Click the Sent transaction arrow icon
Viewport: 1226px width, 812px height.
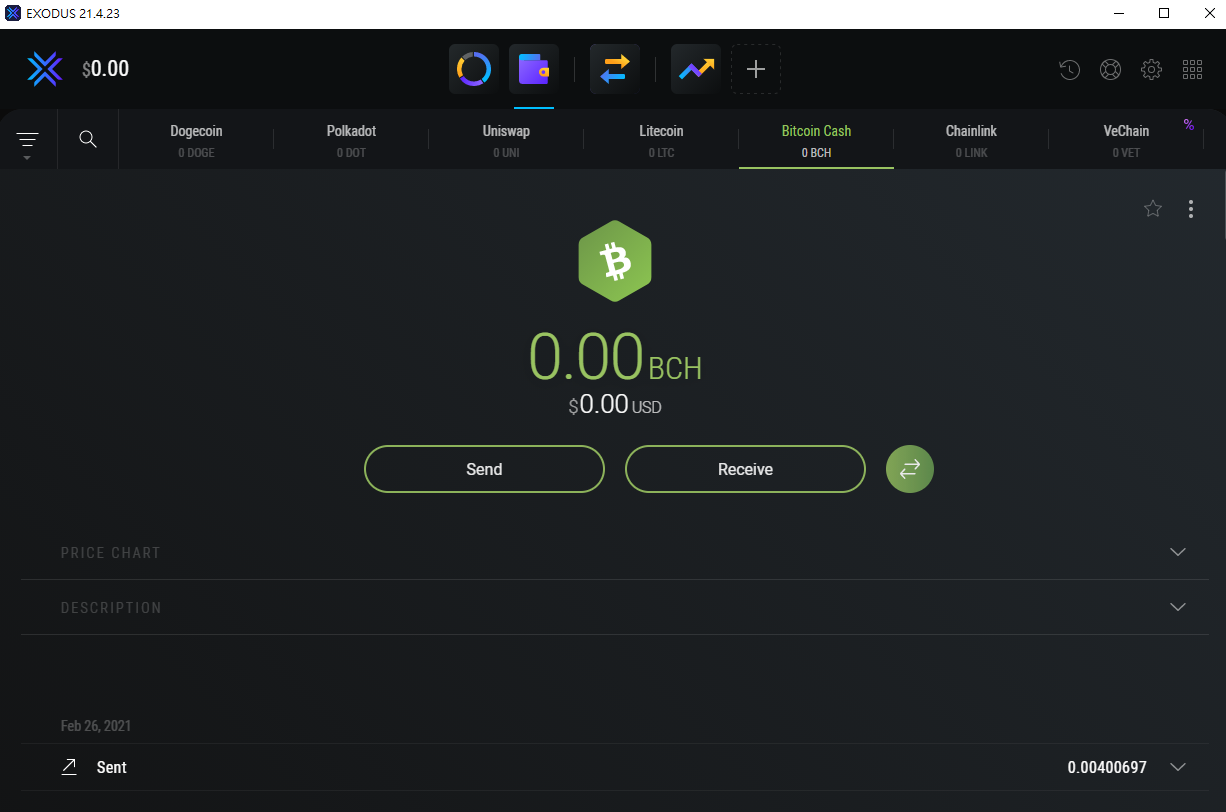point(69,767)
